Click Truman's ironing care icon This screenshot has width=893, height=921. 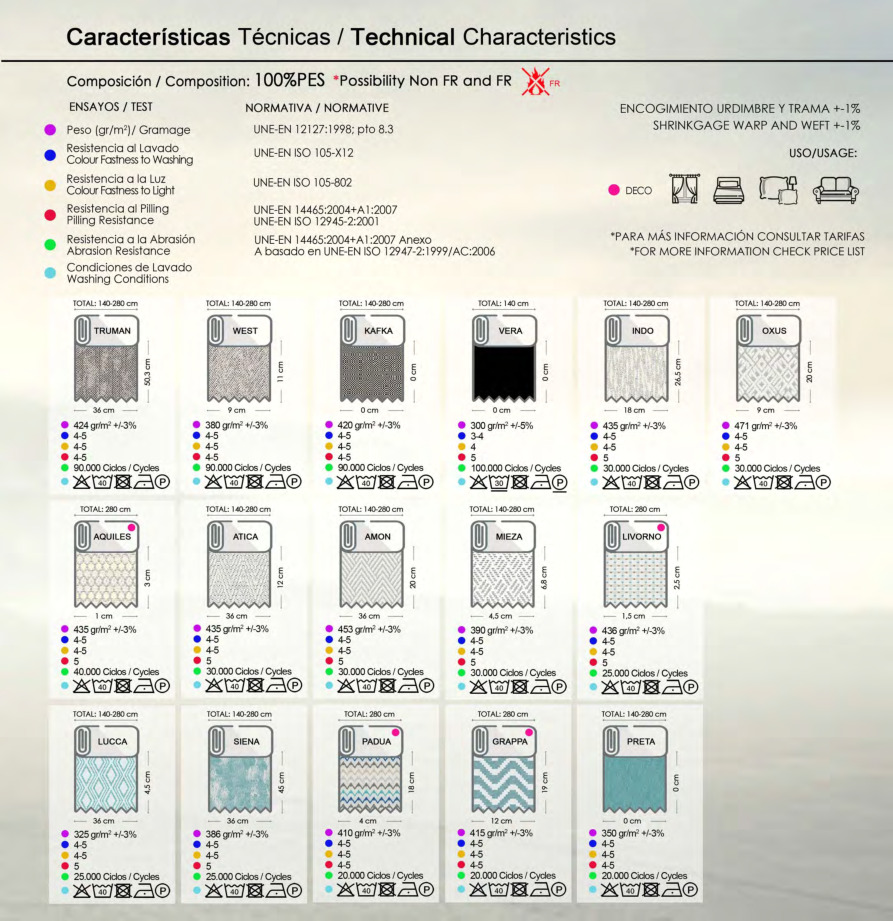[144, 482]
